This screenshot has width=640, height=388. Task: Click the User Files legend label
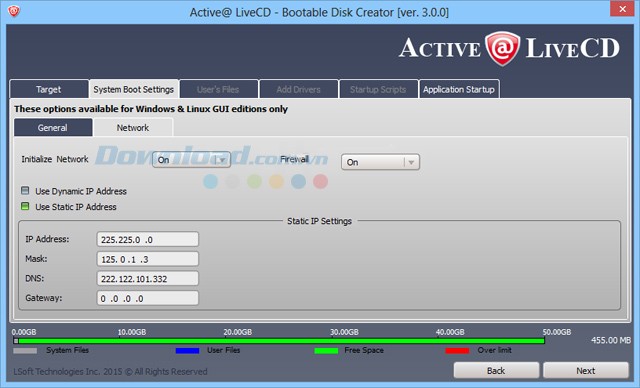(x=223, y=350)
